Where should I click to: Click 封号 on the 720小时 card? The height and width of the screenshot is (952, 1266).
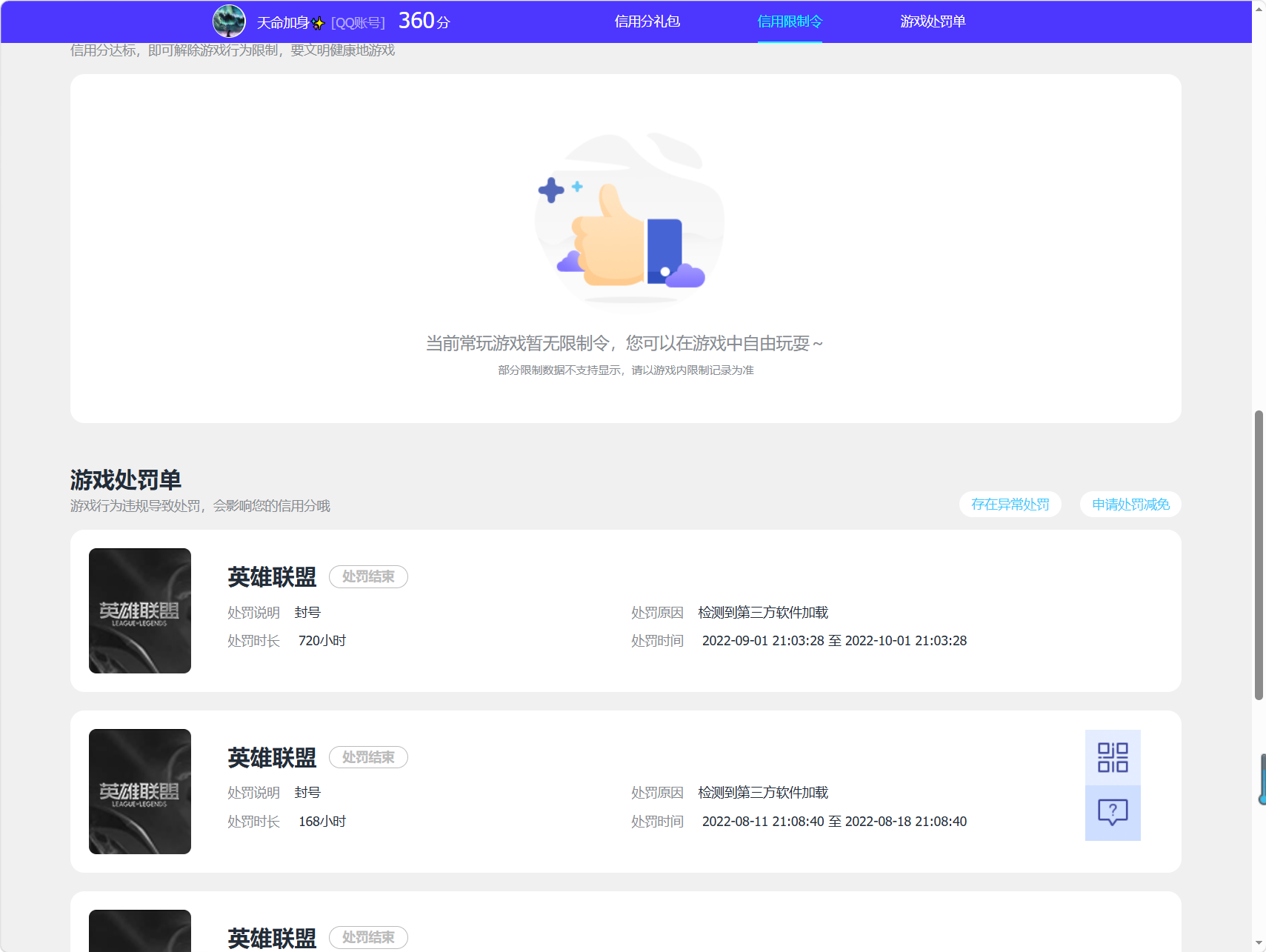click(x=307, y=613)
